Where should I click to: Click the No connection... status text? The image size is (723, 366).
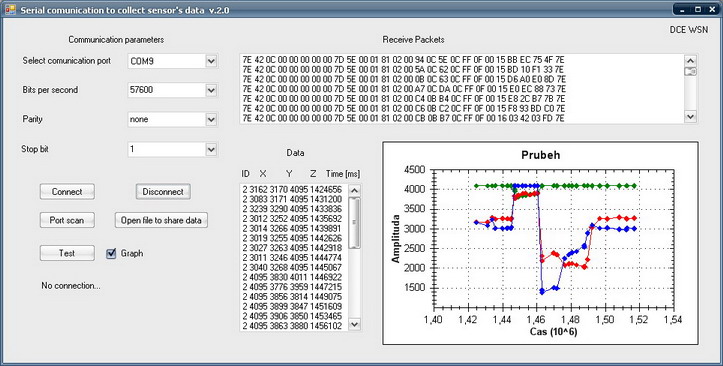71,286
